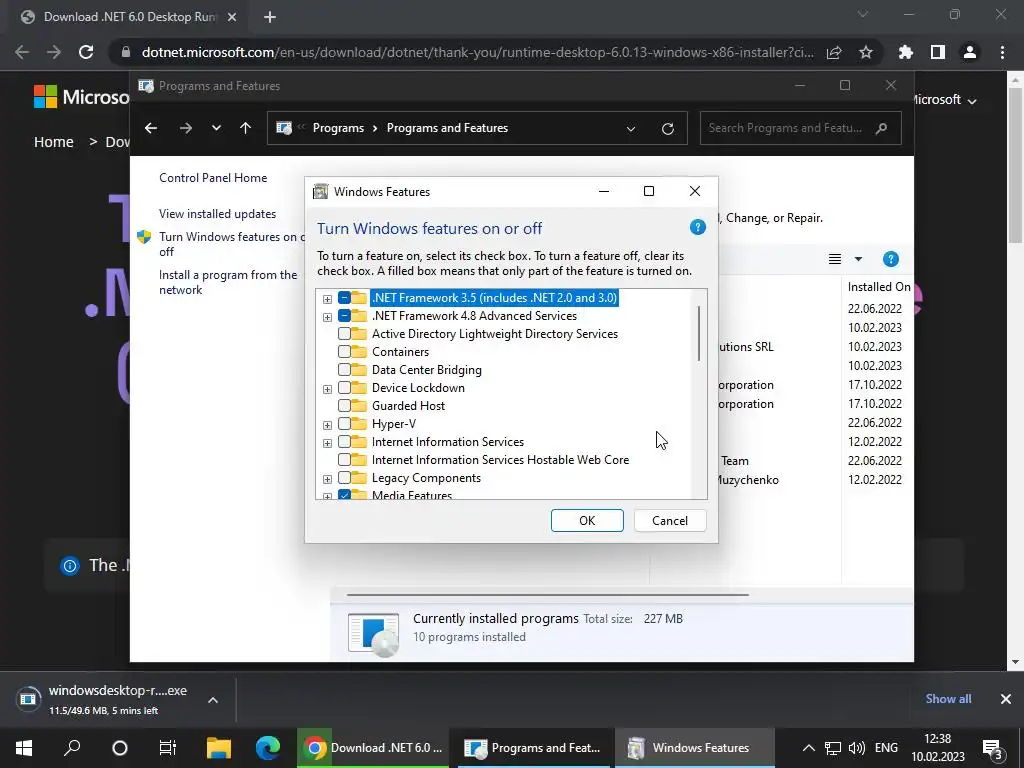
Task: Bookmark this page with the star icon
Action: (x=866, y=52)
